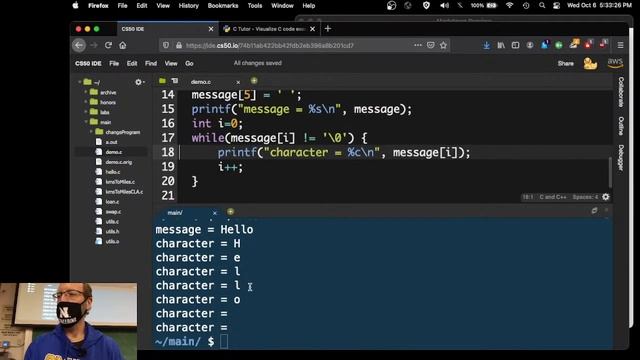Save page to Pocket icon
This screenshot has width=640, height=360.
431,45
